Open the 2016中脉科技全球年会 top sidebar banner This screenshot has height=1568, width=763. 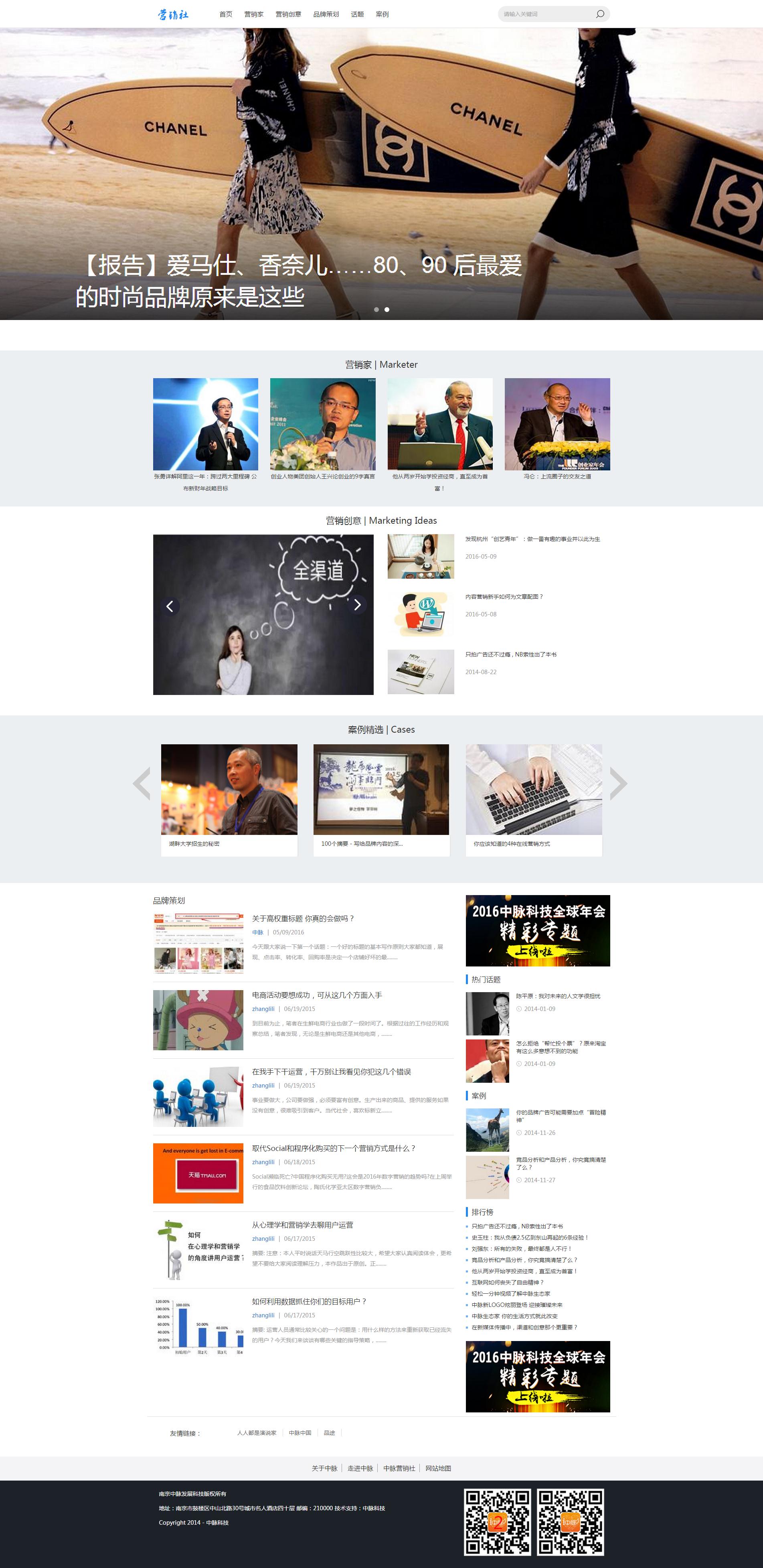538,931
